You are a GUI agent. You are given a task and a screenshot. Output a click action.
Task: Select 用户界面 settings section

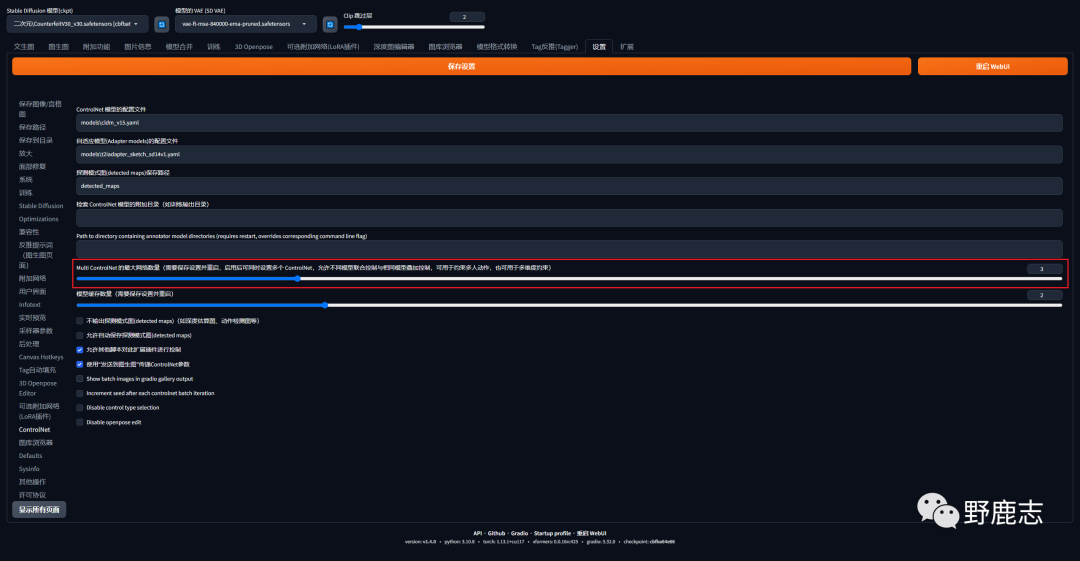pos(32,292)
